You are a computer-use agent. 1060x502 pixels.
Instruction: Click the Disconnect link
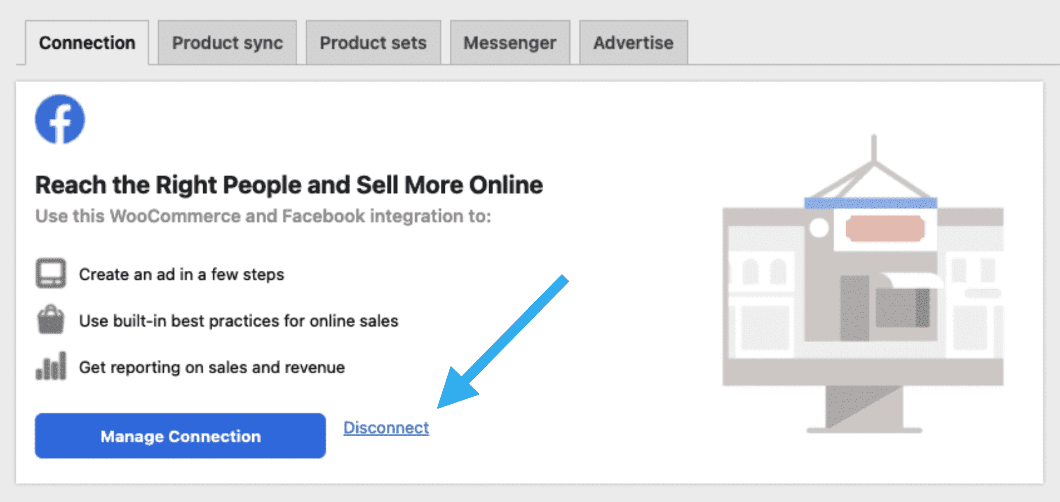[x=386, y=428]
